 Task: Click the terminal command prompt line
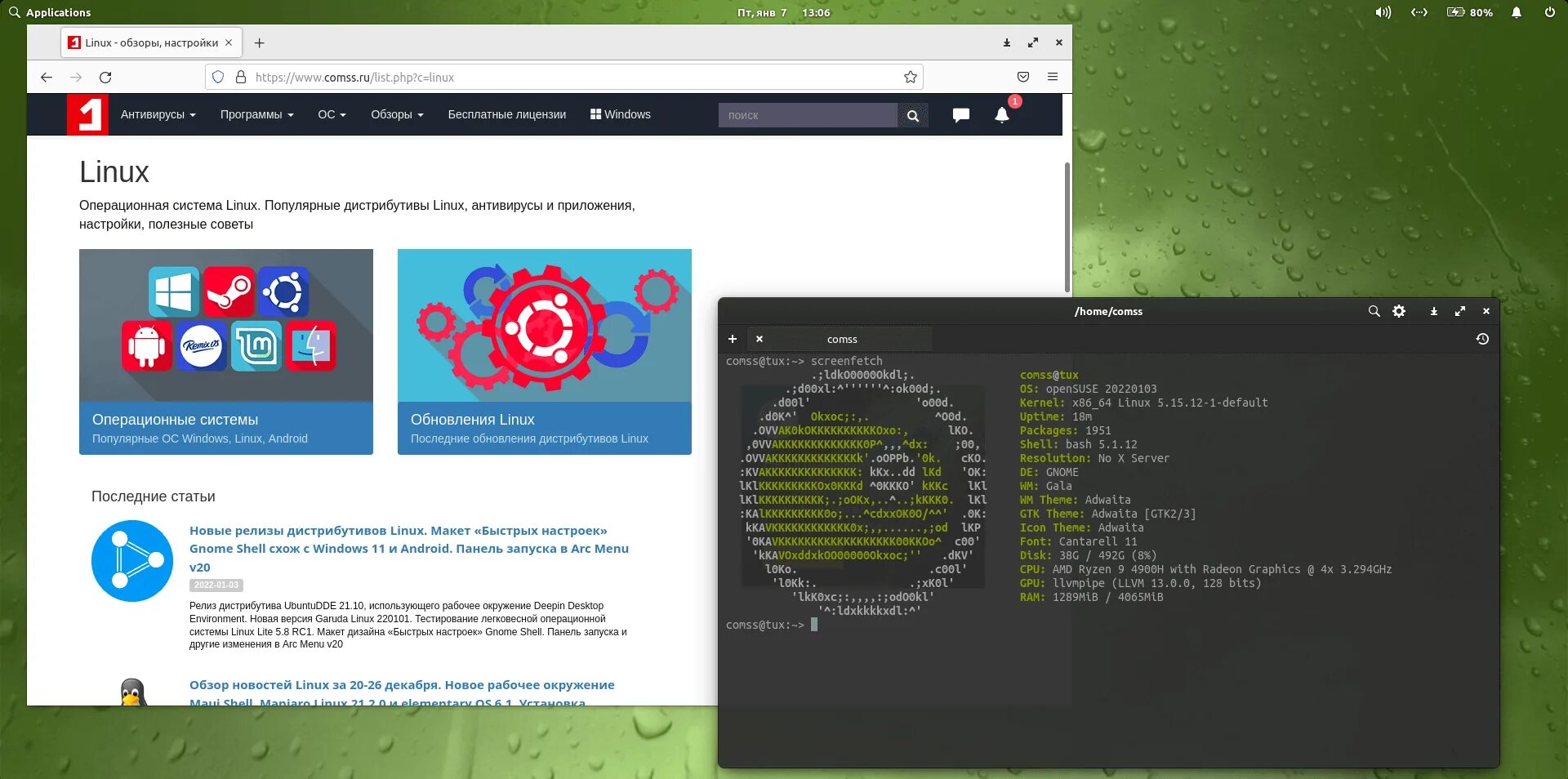click(772, 625)
